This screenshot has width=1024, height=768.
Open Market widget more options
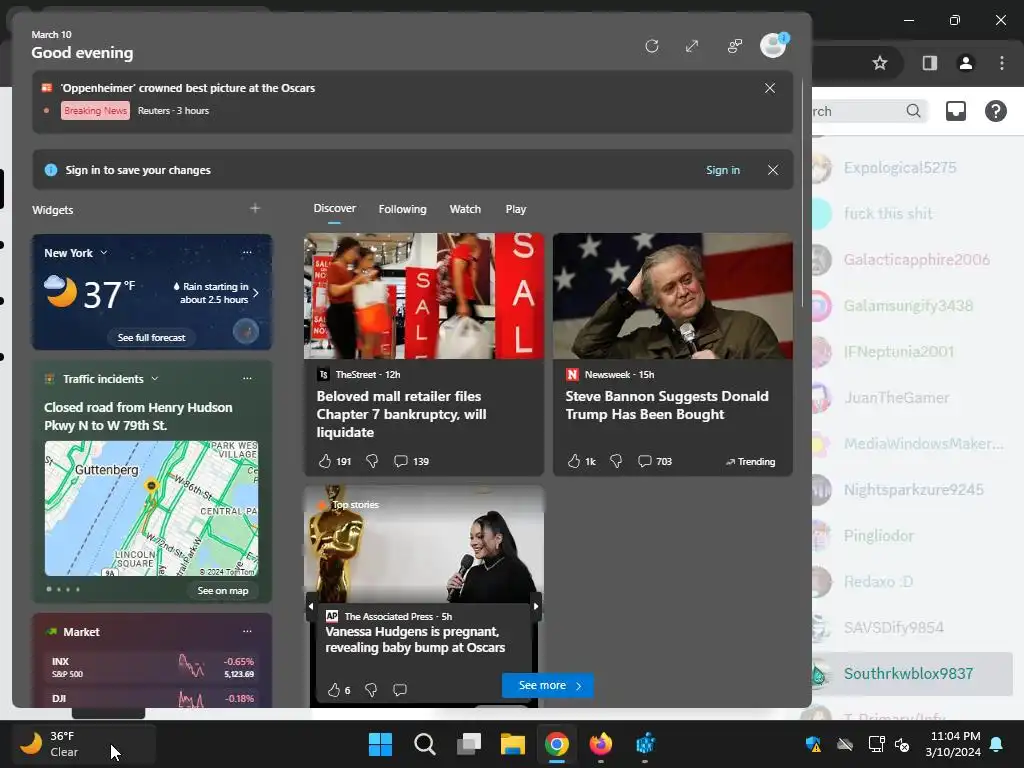247,631
